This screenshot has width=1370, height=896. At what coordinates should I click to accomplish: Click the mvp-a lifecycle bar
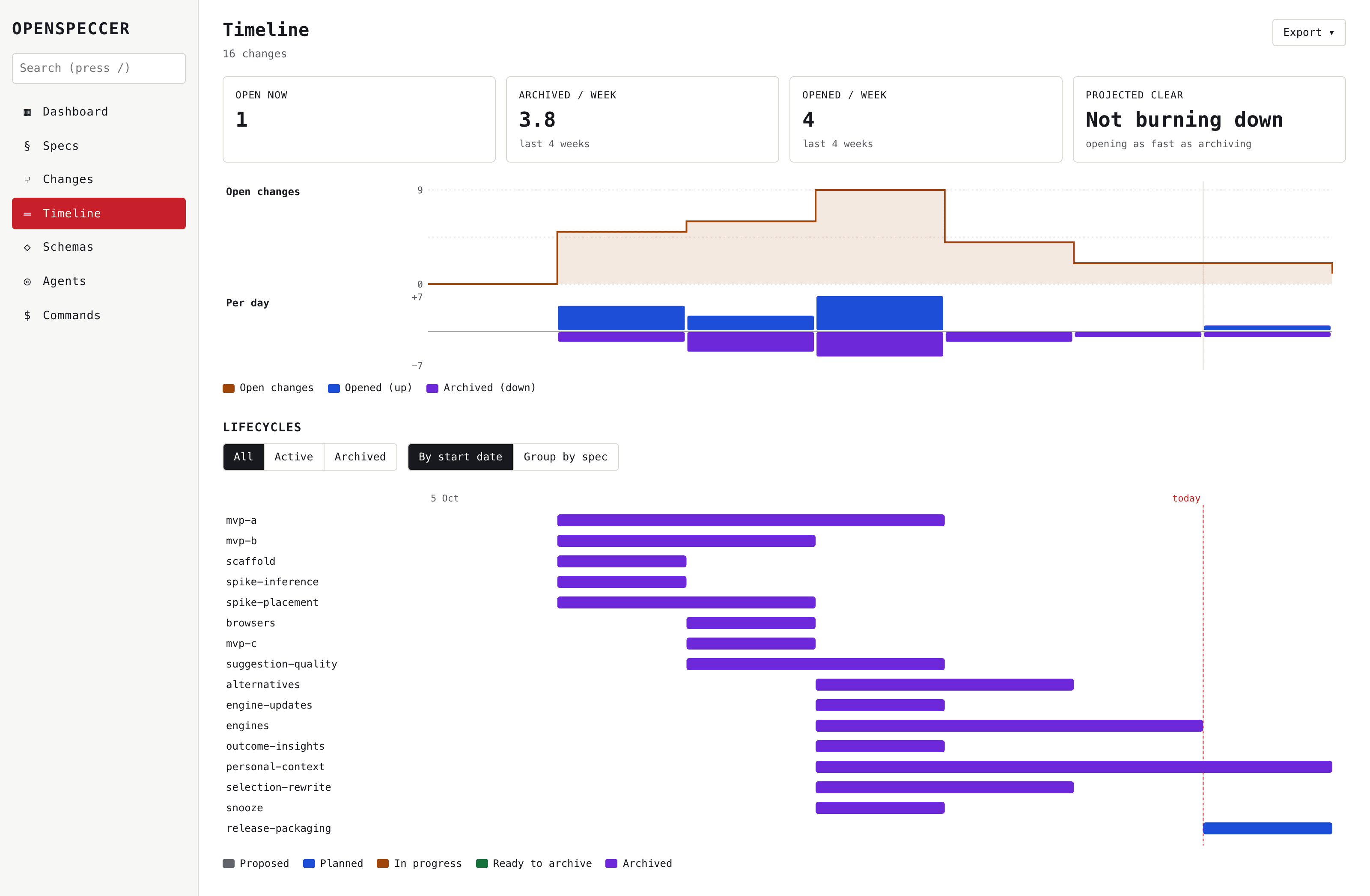(751, 521)
